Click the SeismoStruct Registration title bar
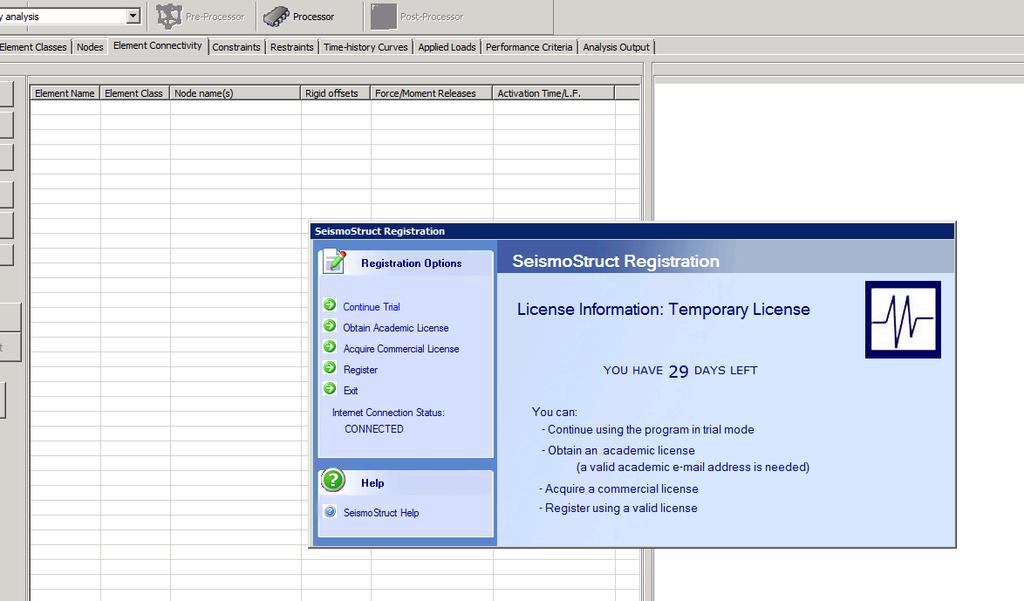Viewport: 1024px width, 601px height. coord(632,231)
